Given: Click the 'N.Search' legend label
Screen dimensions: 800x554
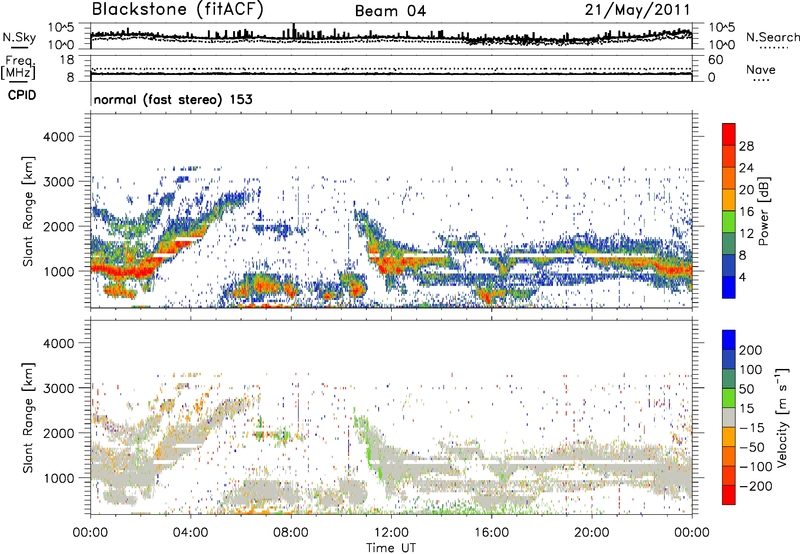Looking at the screenshot, I should [772, 37].
